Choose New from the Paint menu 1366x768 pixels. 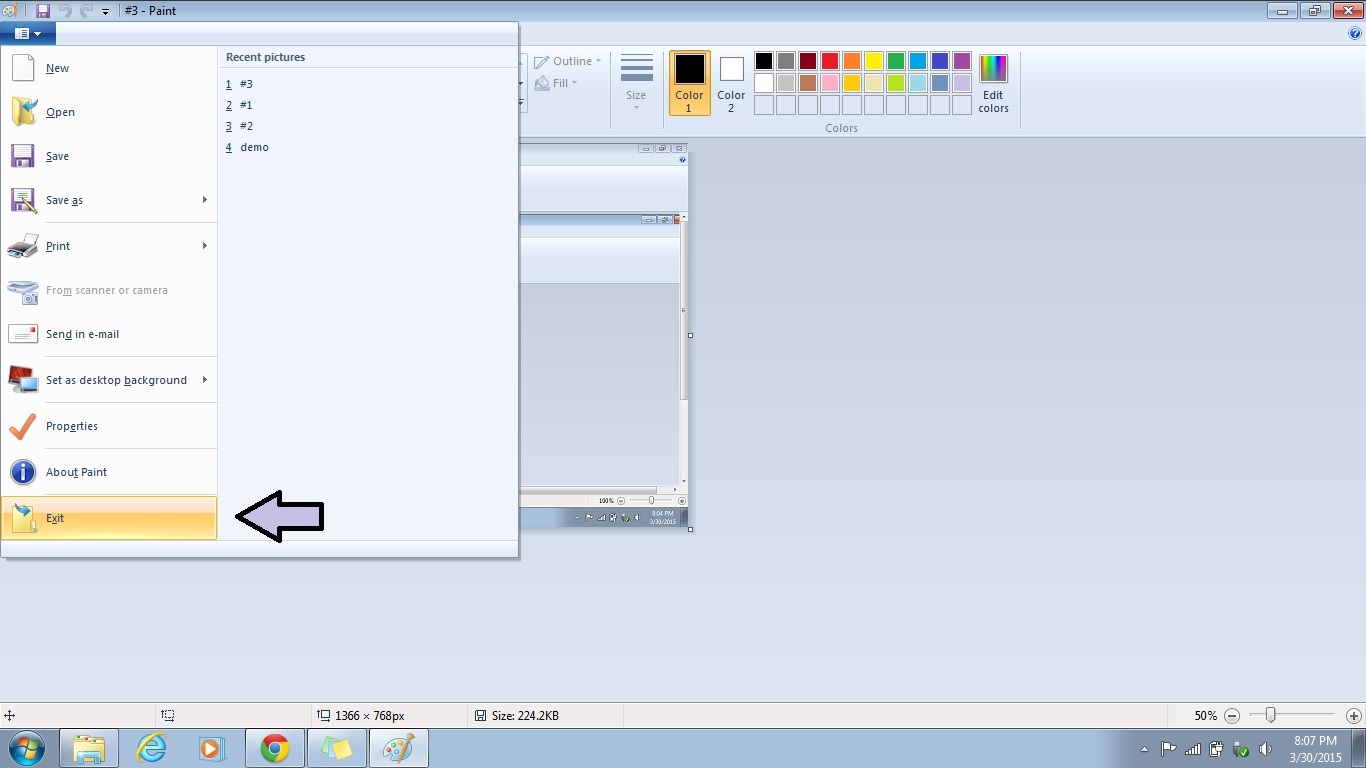[109, 68]
